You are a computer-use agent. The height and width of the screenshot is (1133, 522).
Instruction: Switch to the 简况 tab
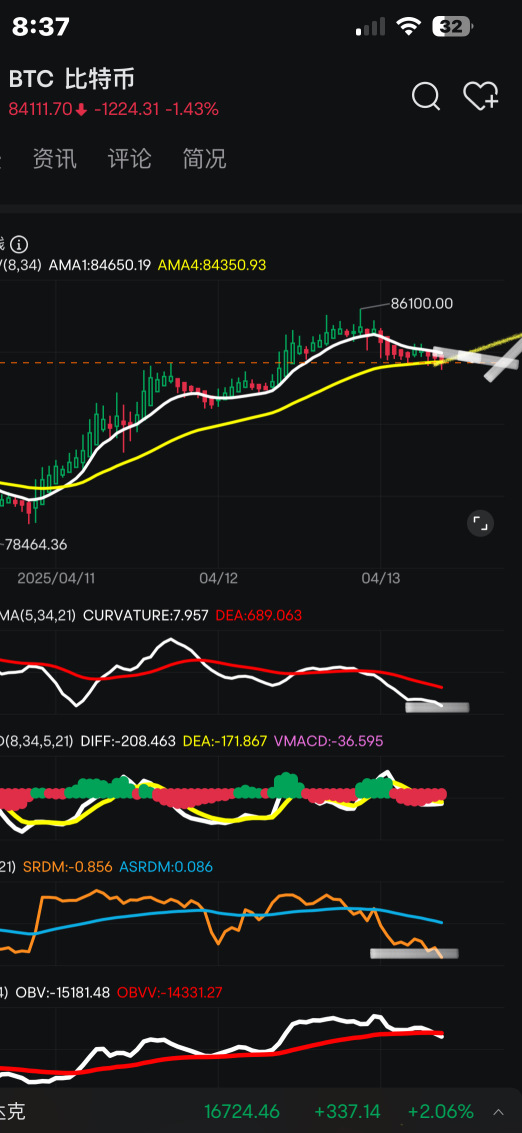point(205,158)
